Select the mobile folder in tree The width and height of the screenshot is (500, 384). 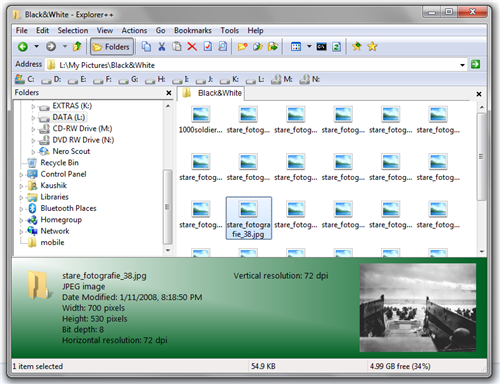[52, 242]
